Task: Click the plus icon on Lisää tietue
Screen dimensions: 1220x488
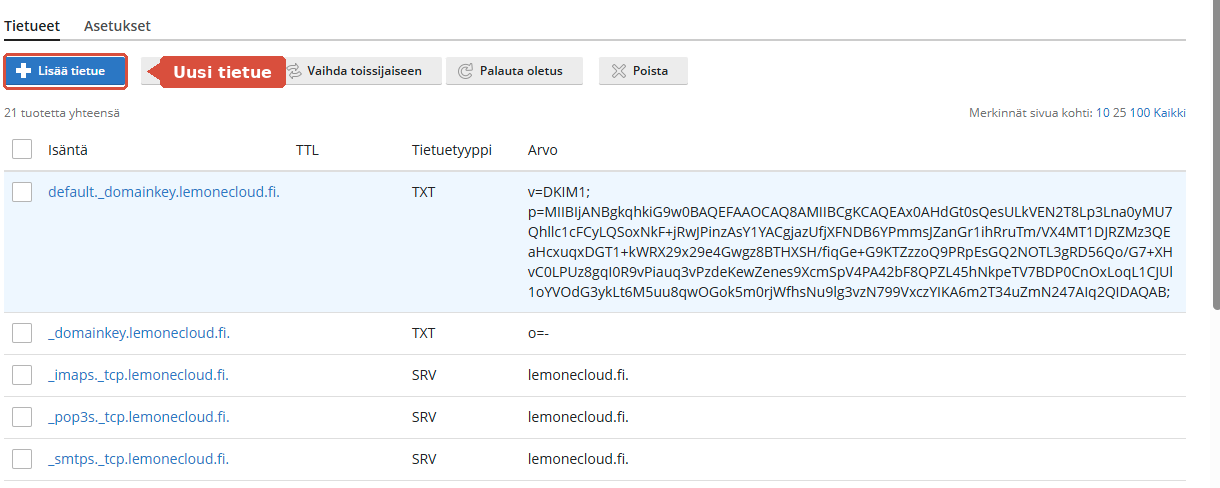Action: 24,71
